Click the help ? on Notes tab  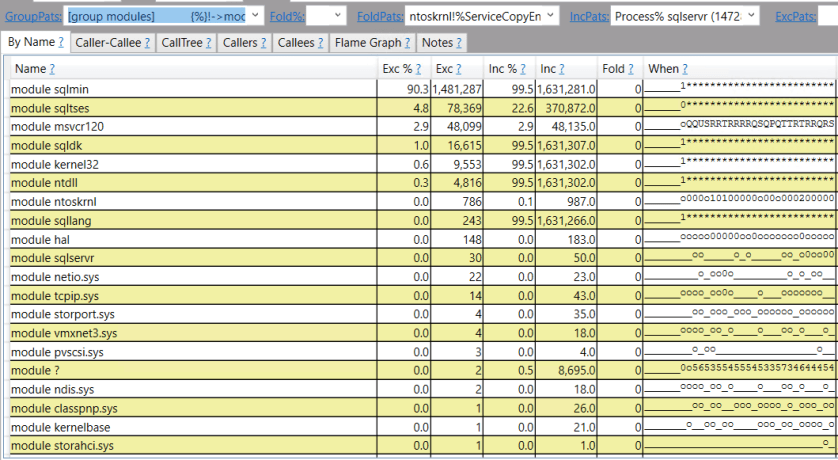[x=459, y=43]
